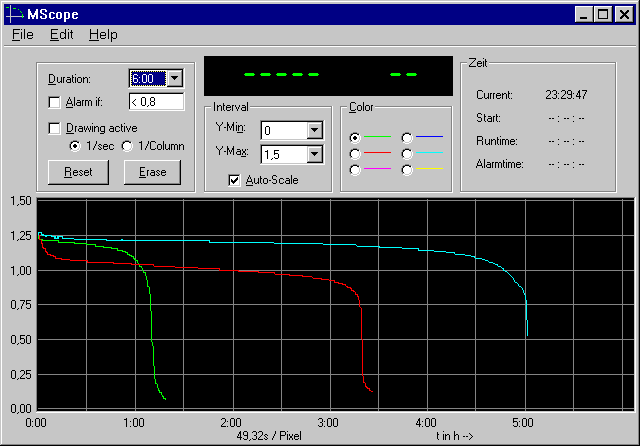Uncheck the Auto-Scale checkbox

pos(234,180)
